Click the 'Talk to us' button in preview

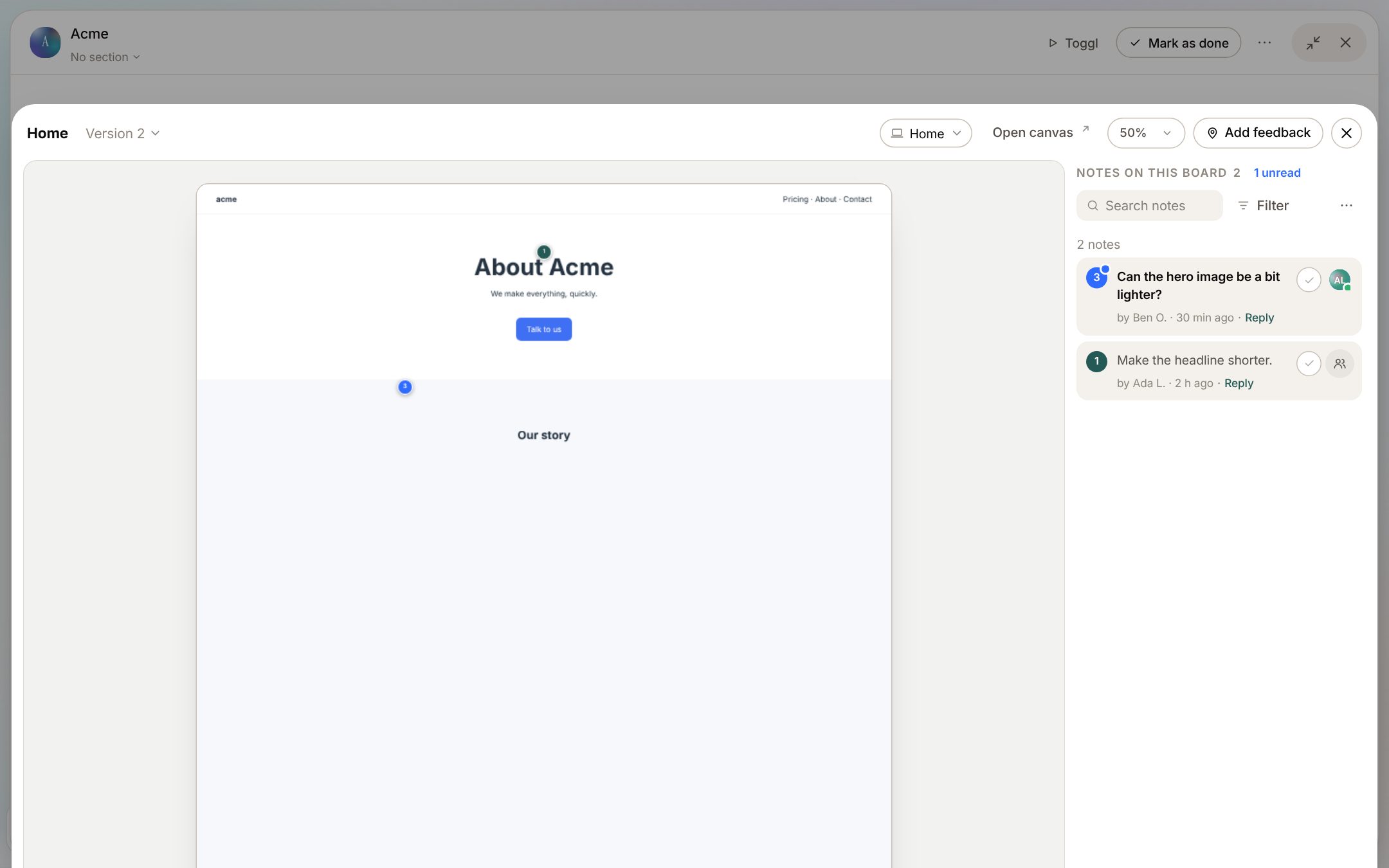[x=543, y=329]
